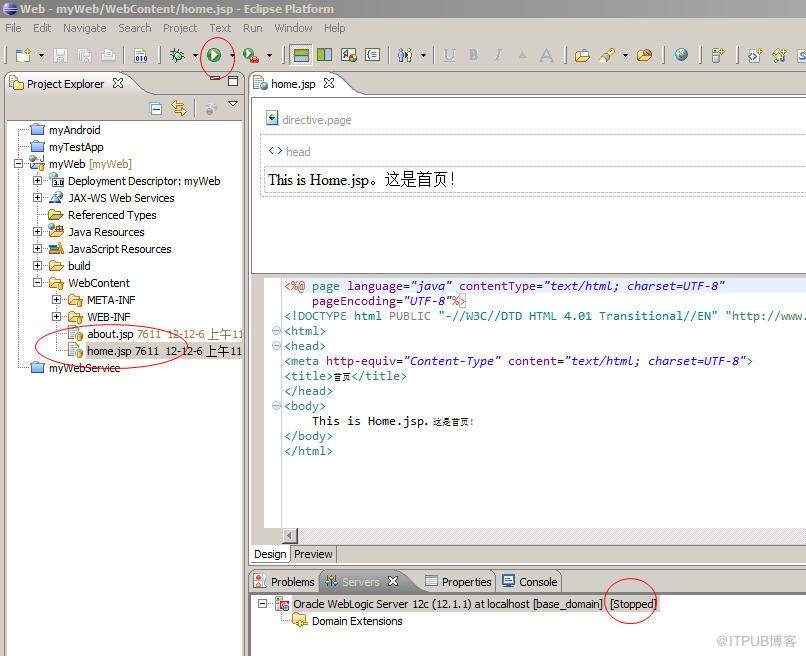
Task: Switch to the Problems tab
Action: (x=284, y=581)
